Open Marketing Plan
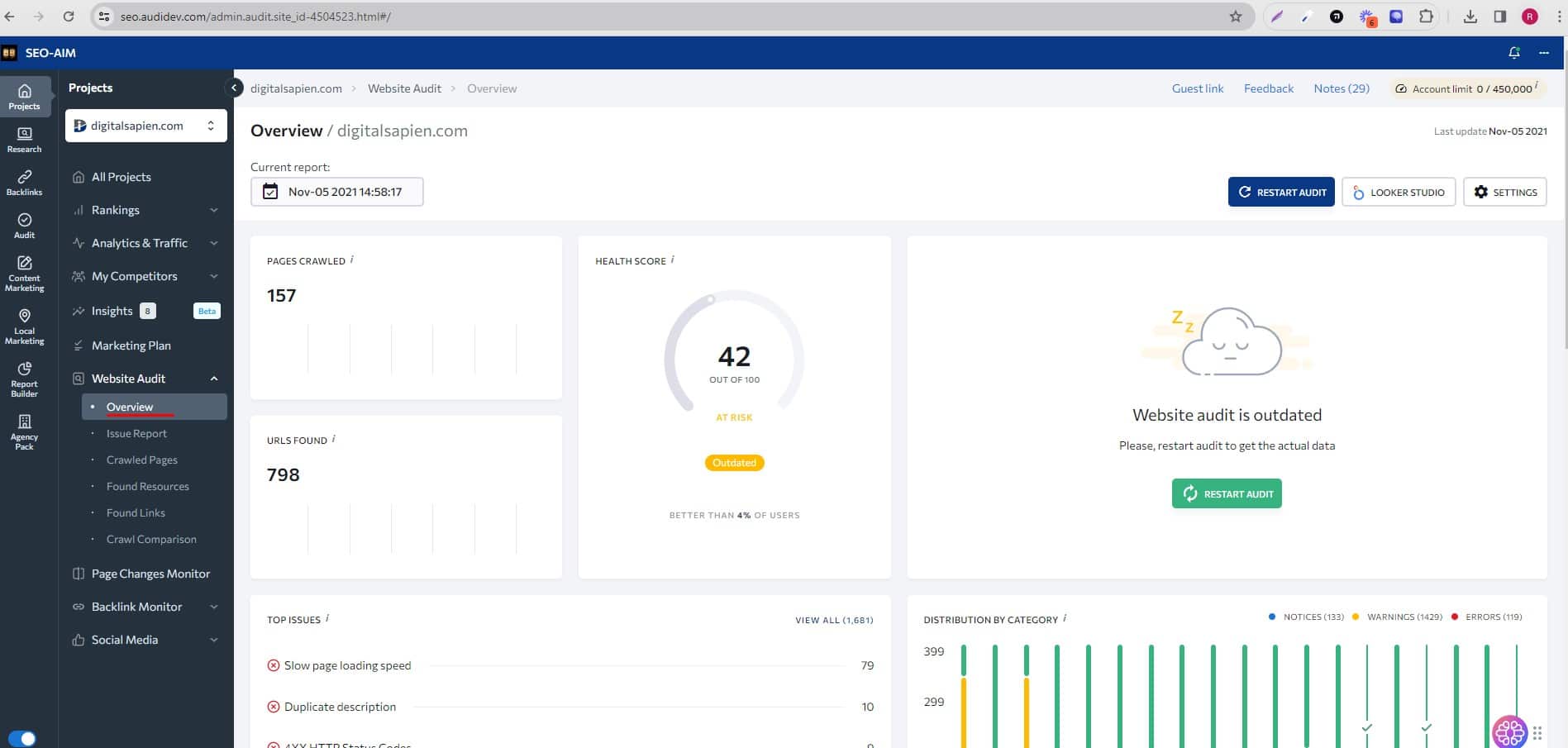The image size is (1568, 748). pos(131,345)
